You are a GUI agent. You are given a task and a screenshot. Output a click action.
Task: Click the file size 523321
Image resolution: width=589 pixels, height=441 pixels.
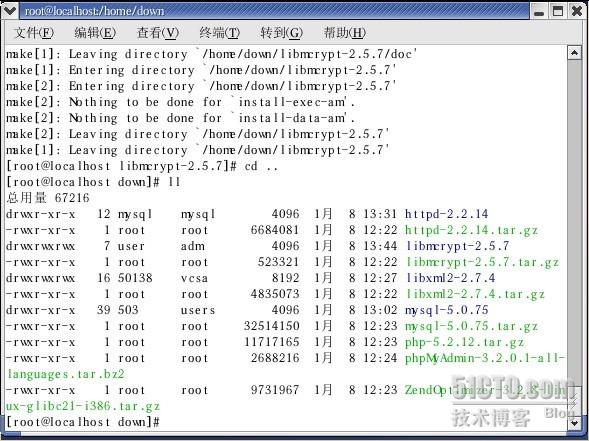(x=278, y=262)
